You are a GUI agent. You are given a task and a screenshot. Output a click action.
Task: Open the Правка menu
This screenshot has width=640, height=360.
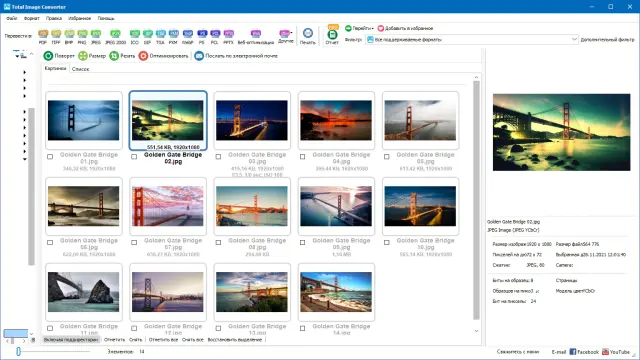pyautogui.click(x=54, y=18)
